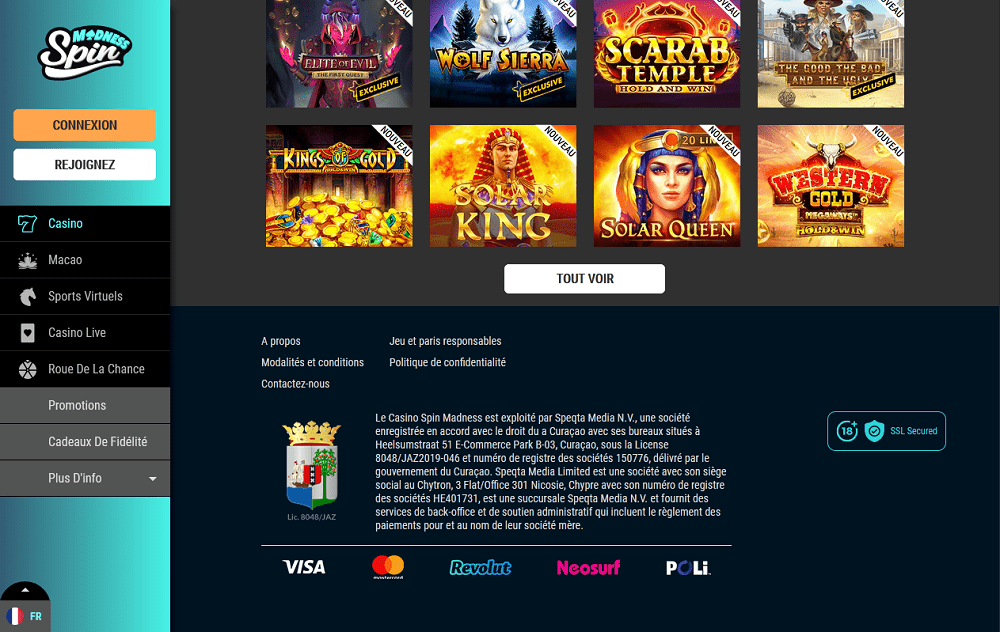The width and height of the screenshot is (1000, 632).
Task: Launch the Western Gold Megaways game
Action: [830, 186]
